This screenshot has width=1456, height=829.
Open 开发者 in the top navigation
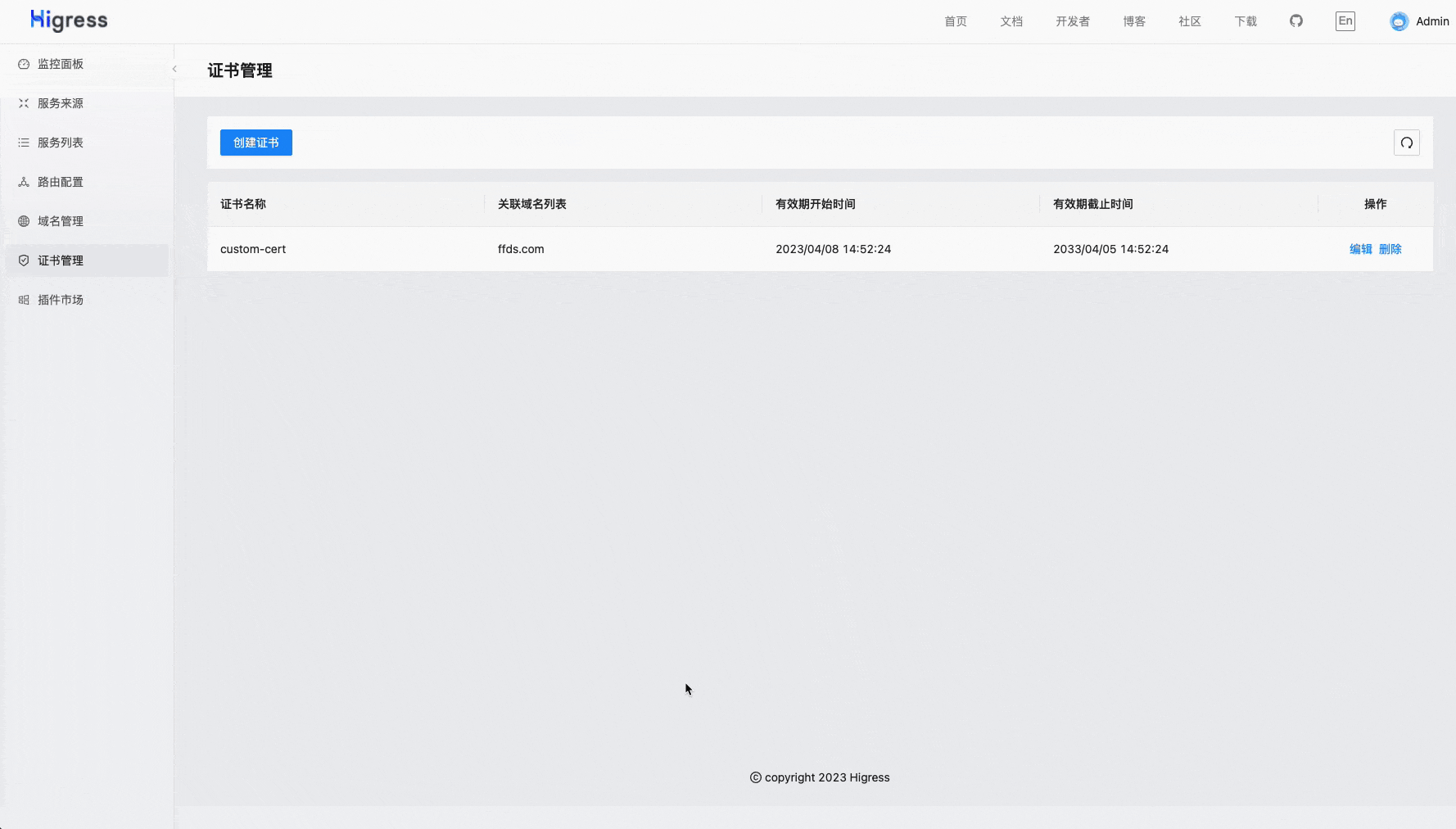pos(1073,21)
